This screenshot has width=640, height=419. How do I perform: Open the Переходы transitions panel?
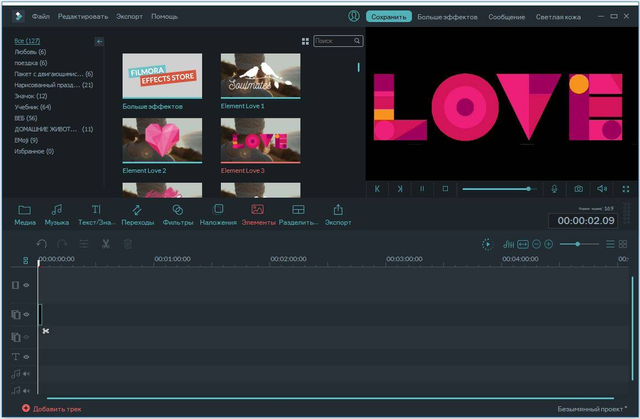click(138, 215)
